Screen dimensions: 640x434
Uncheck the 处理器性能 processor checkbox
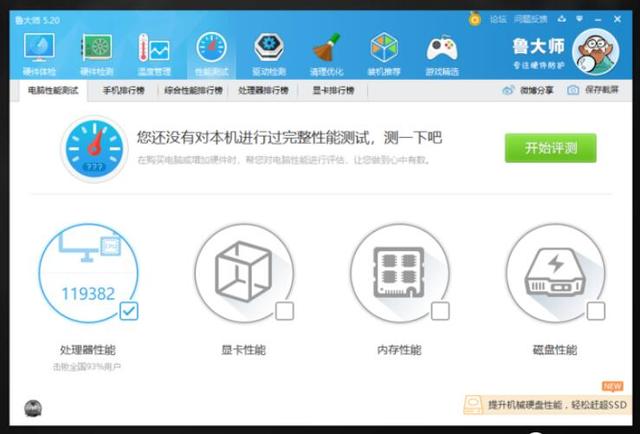pyautogui.click(x=128, y=310)
